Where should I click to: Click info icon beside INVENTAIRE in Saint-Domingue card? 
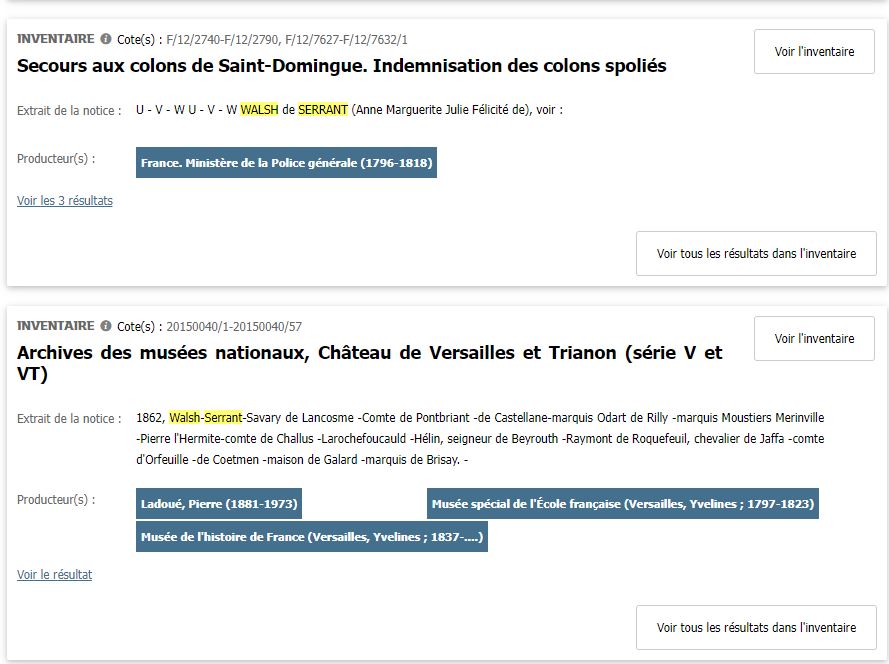[106, 39]
